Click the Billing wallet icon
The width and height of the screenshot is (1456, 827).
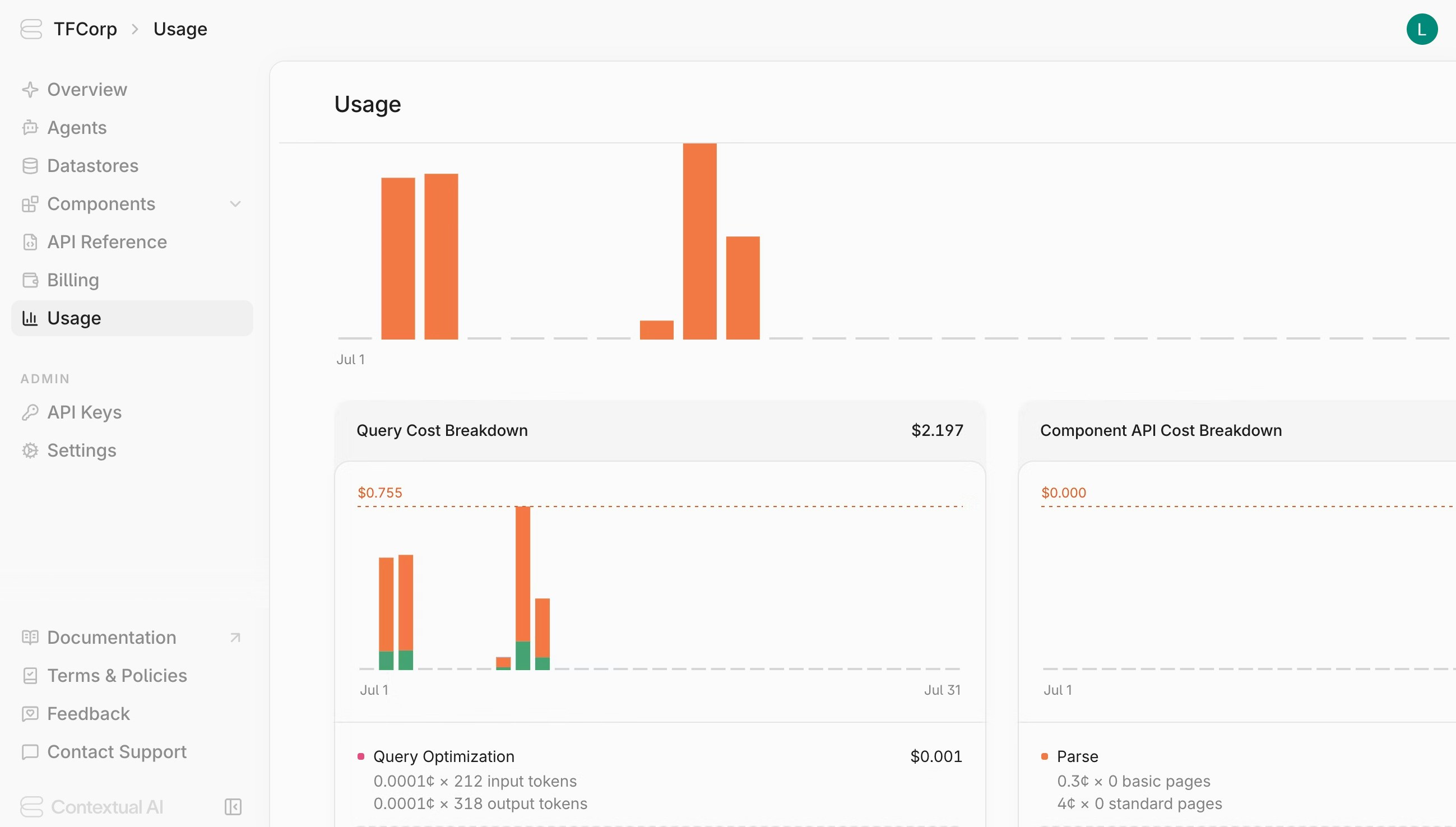coord(30,280)
